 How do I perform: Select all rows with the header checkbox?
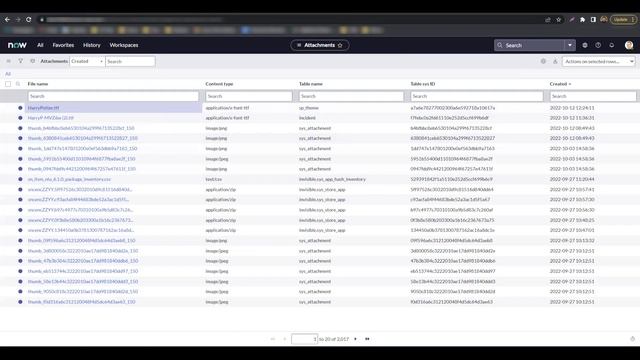click(8, 84)
